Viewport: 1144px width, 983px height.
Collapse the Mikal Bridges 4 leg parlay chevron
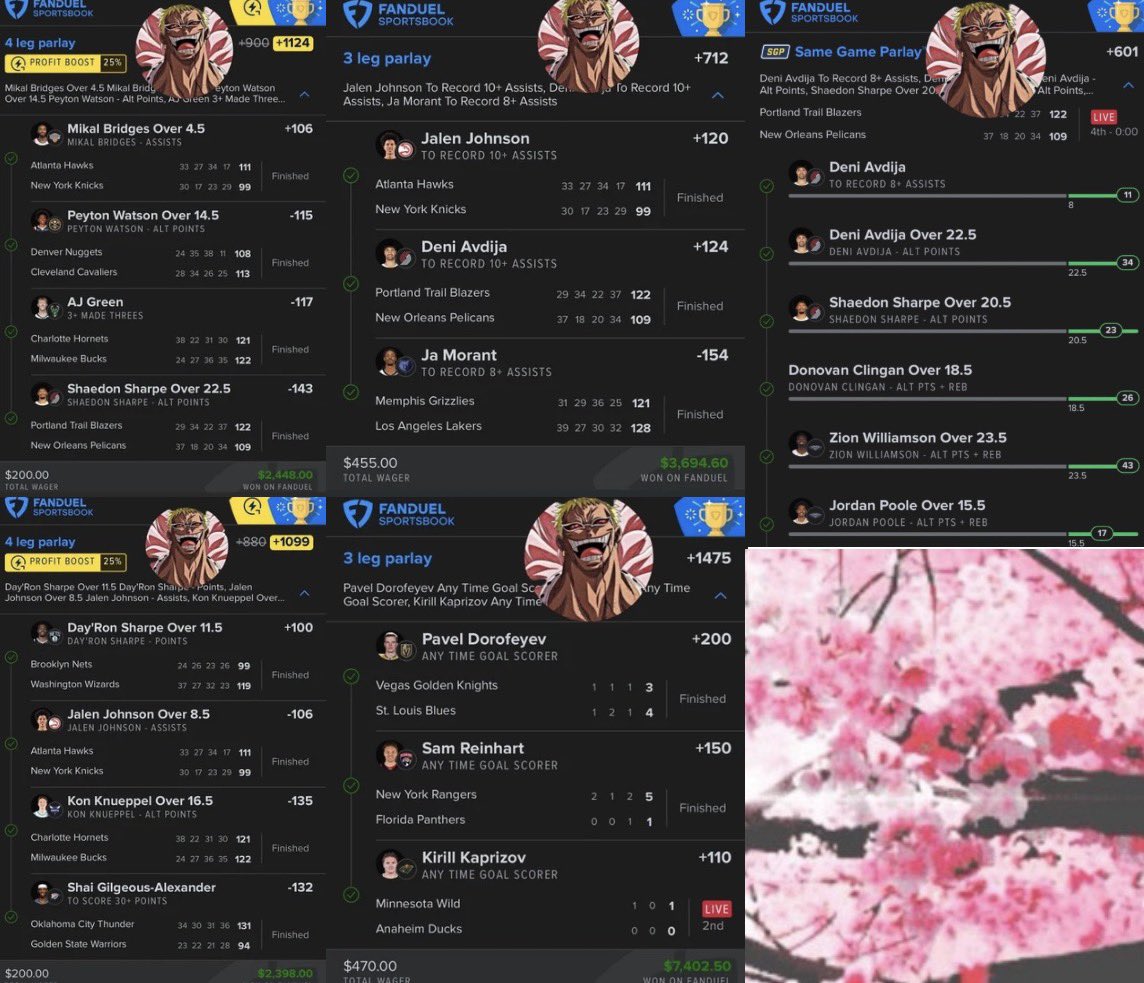pos(304,94)
